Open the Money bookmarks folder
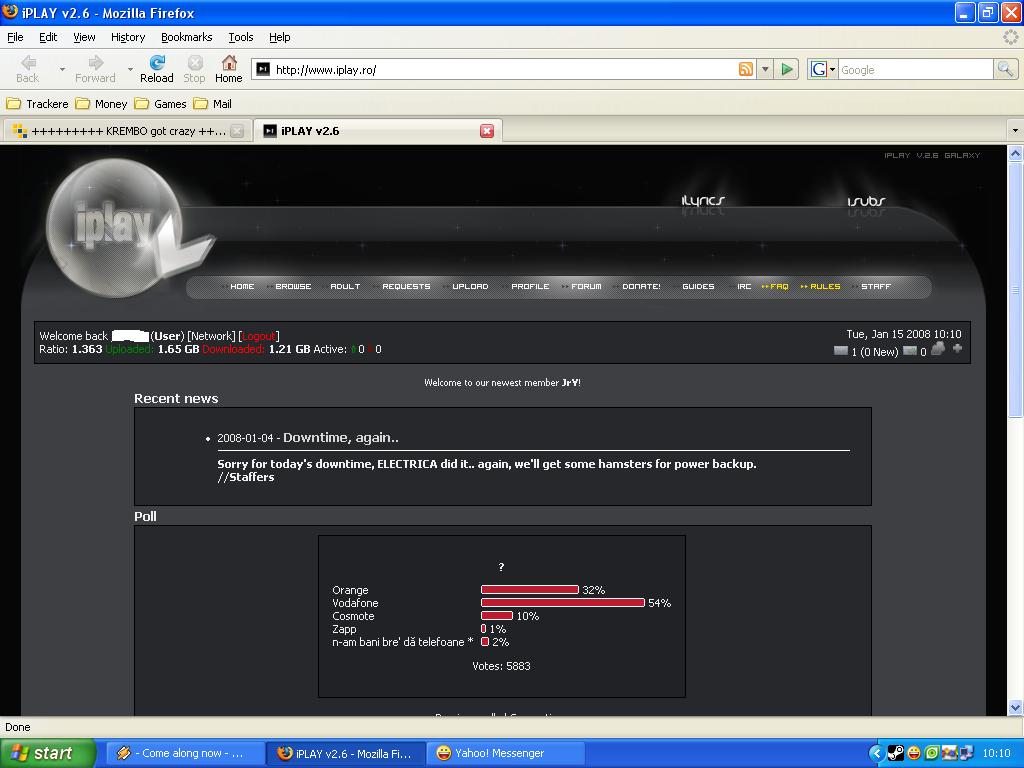The width and height of the screenshot is (1024, 768). pos(101,104)
